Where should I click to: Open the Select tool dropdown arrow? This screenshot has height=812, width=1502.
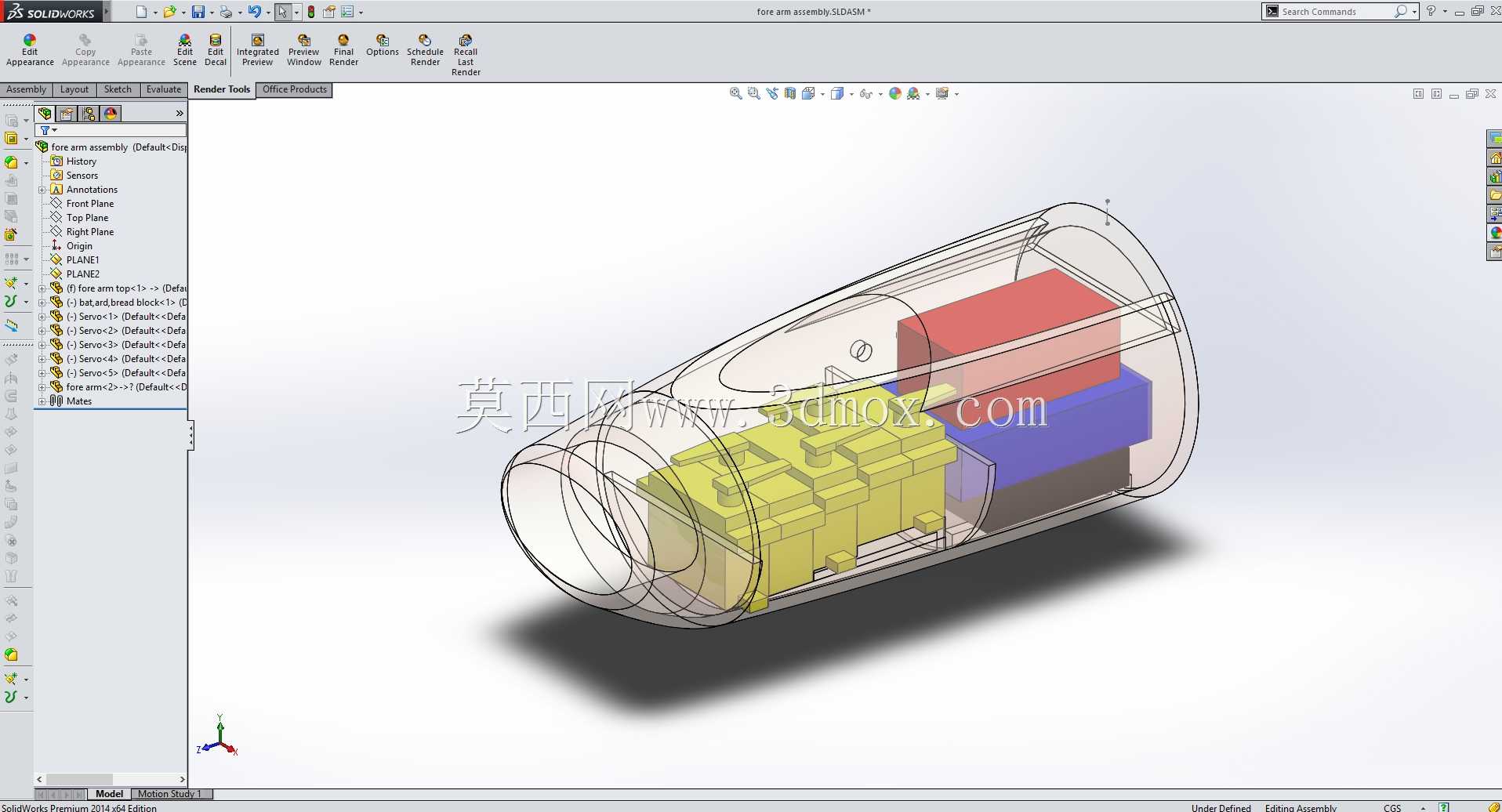(296, 12)
